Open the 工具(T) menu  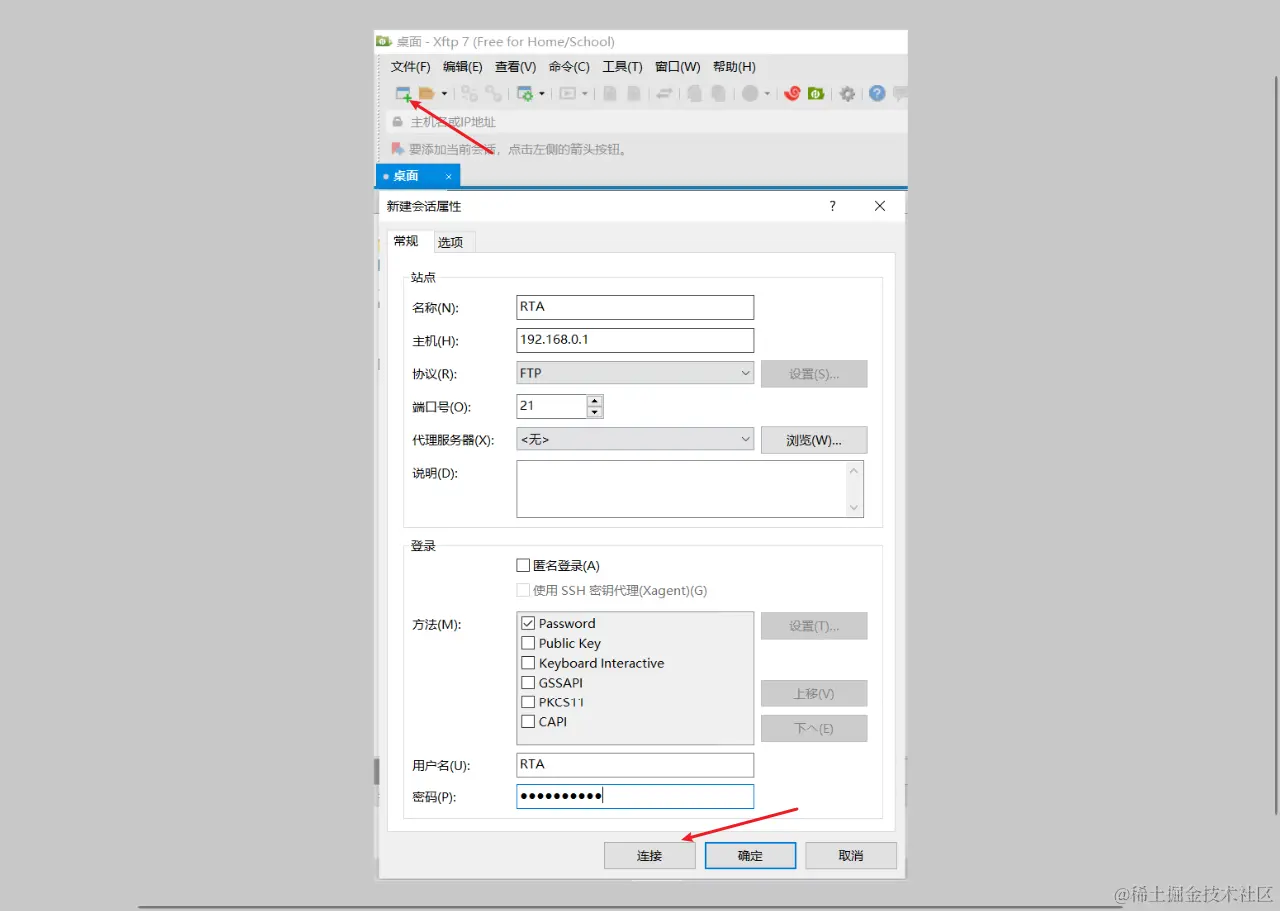click(622, 67)
